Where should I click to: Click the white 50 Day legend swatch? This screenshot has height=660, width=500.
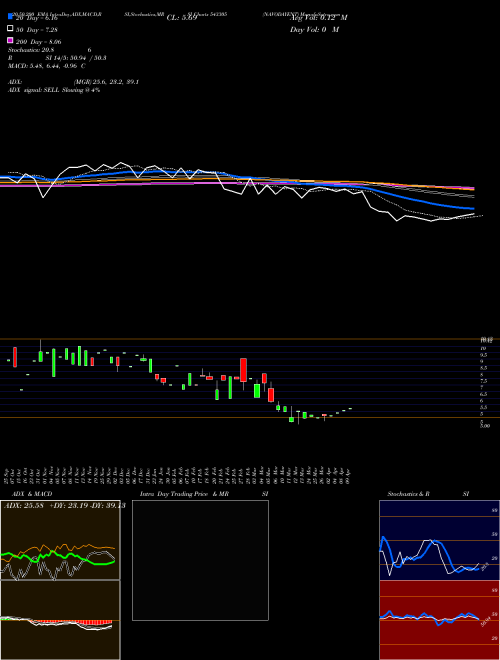click(x=10, y=29)
